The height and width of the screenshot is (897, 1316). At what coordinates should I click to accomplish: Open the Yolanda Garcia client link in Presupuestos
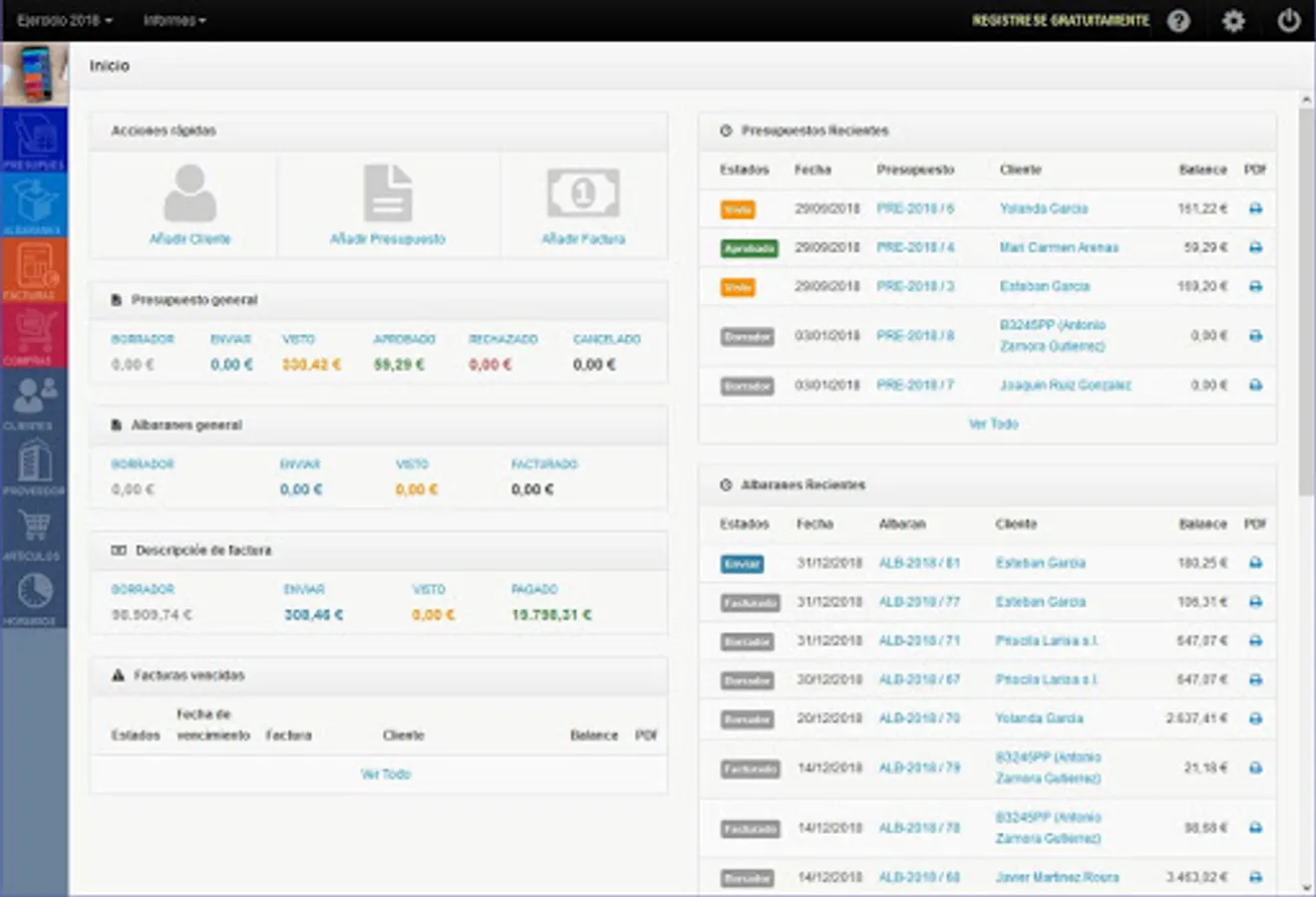point(1043,209)
